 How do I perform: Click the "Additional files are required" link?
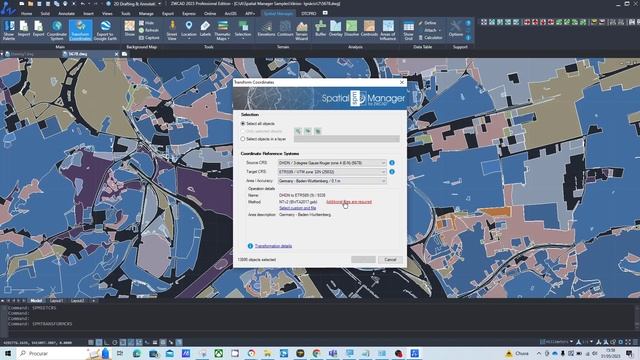tap(349, 202)
